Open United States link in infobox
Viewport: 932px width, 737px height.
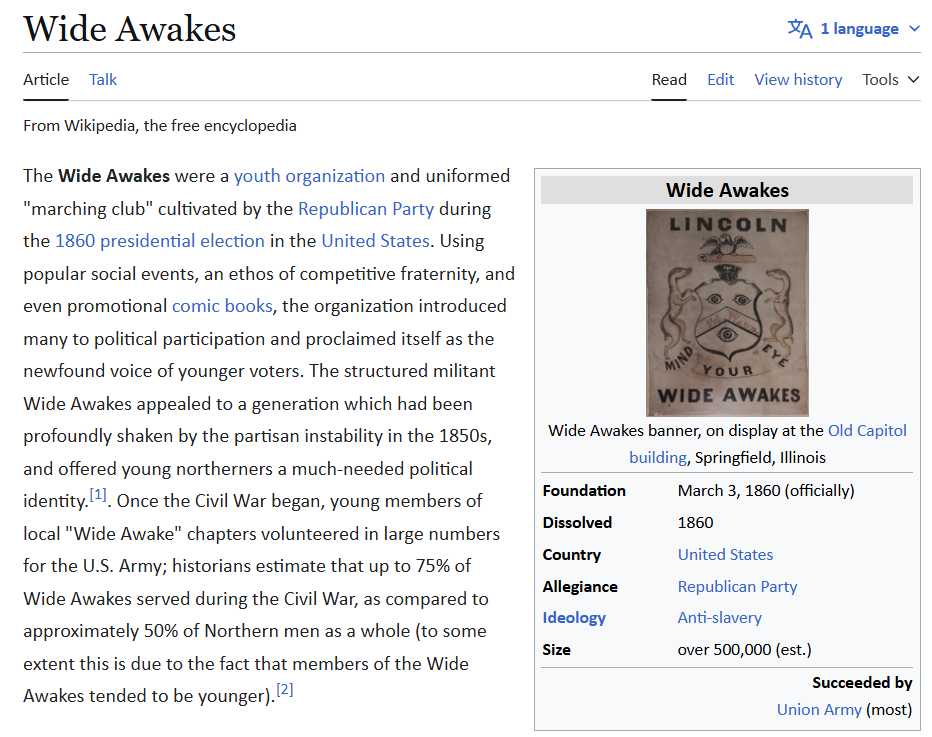[x=725, y=555]
